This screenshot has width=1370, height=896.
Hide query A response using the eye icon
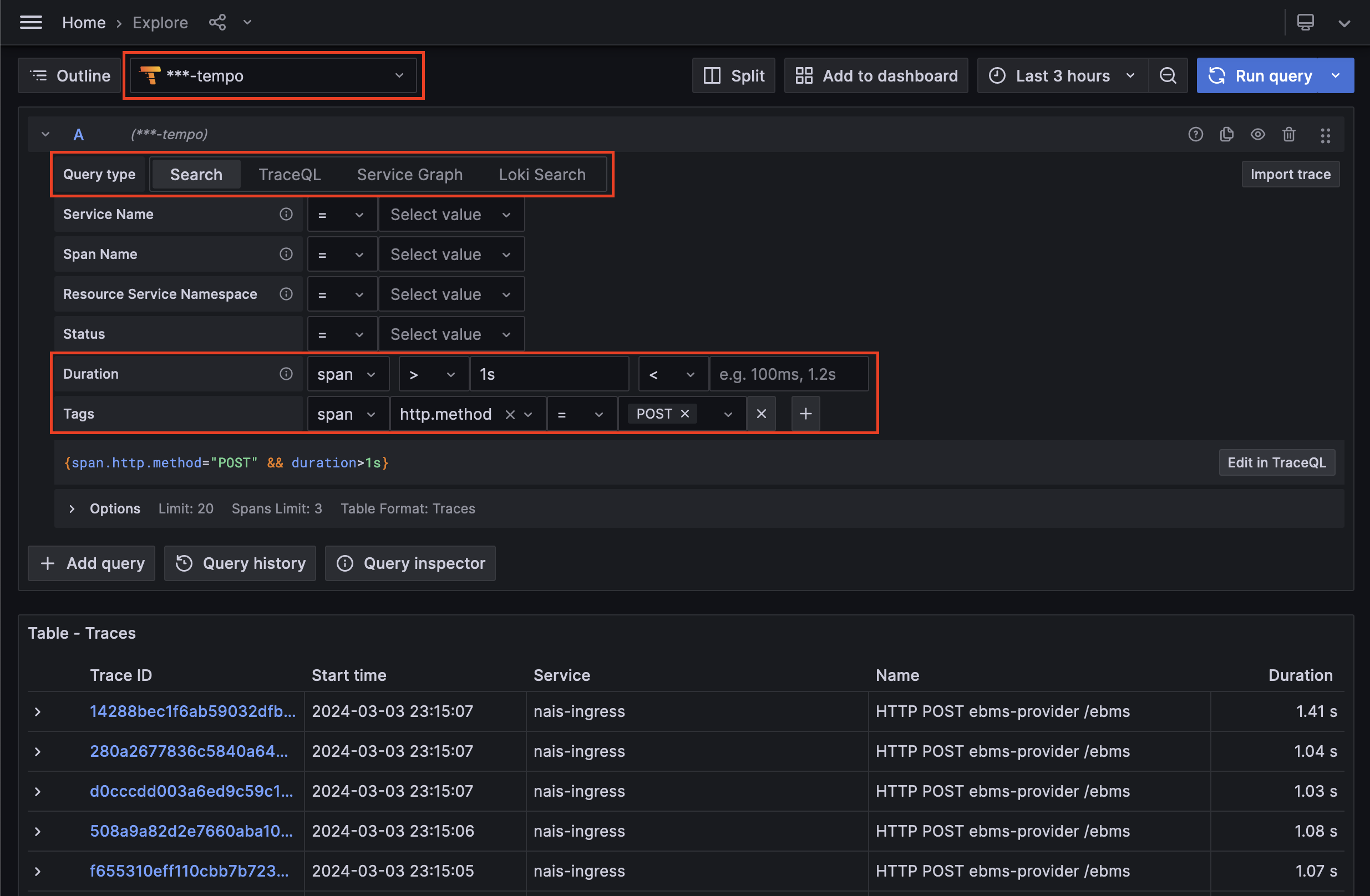(1258, 134)
